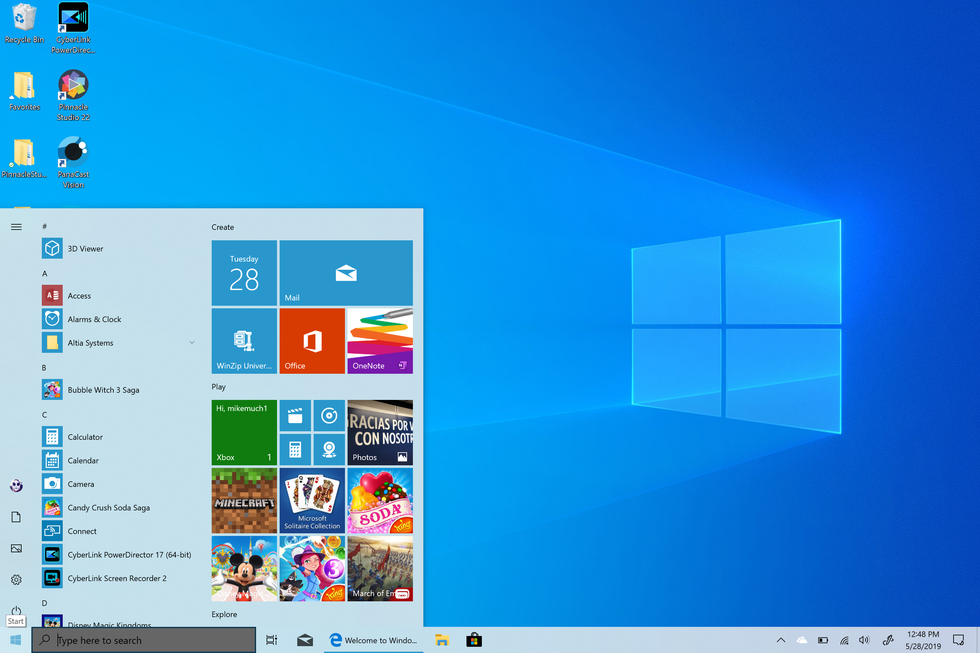Open Settings from the Start menu sidebar
980x653 pixels.
[x=15, y=580]
